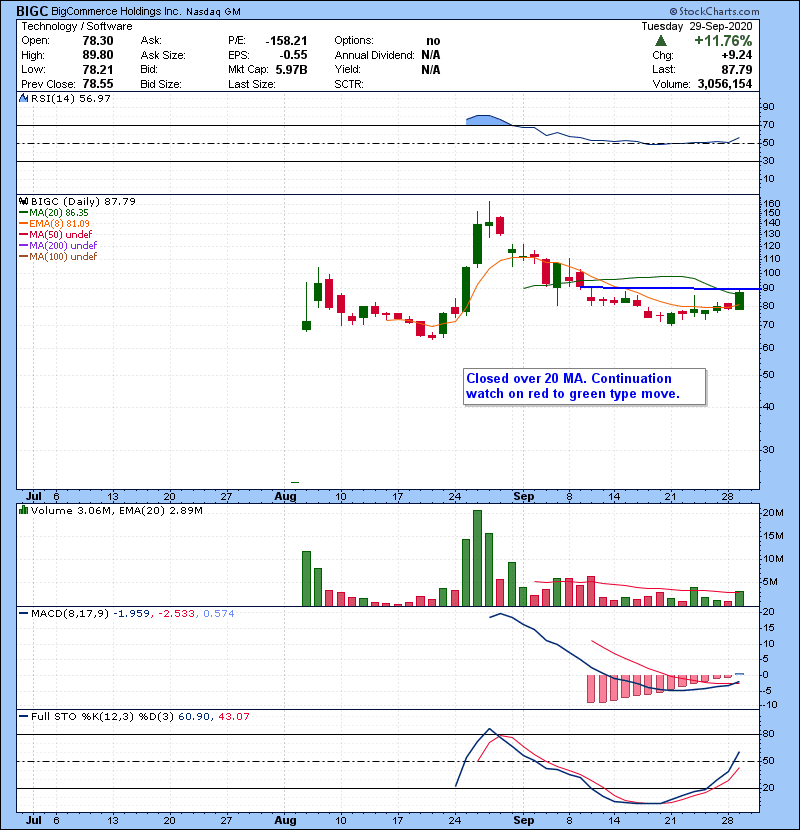Screen dimensions: 800x830
Task: Click the Volume value 3,056,154
Action: click(725, 84)
